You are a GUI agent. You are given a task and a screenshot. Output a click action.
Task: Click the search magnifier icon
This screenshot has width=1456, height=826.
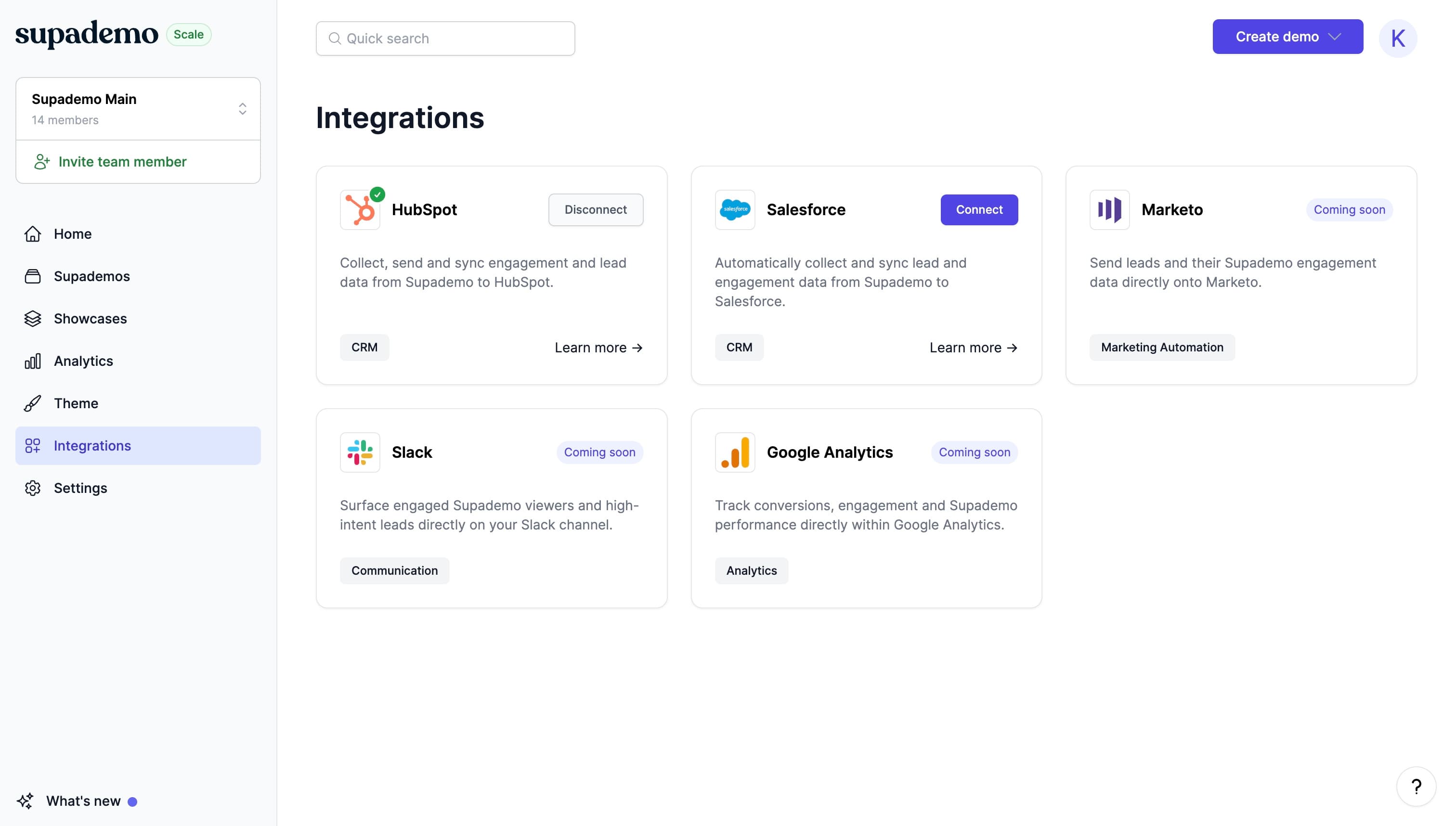click(x=335, y=39)
